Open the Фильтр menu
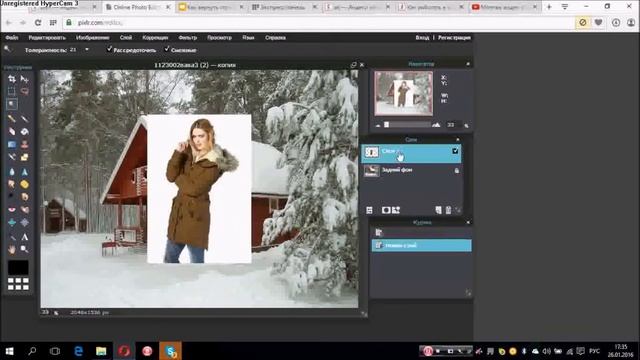 [x=188, y=38]
